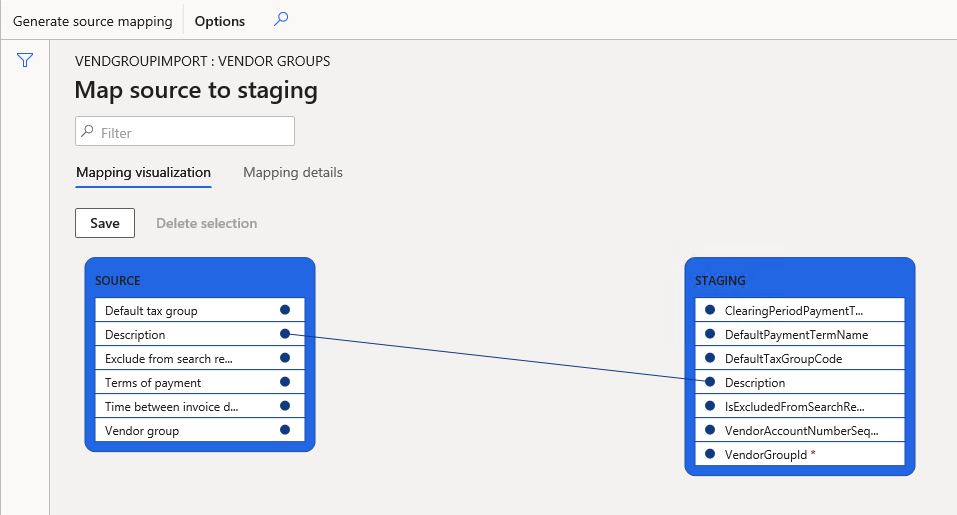957x515 pixels.
Task: Open the filter pane funnel icon
Action: pyautogui.click(x=25, y=60)
